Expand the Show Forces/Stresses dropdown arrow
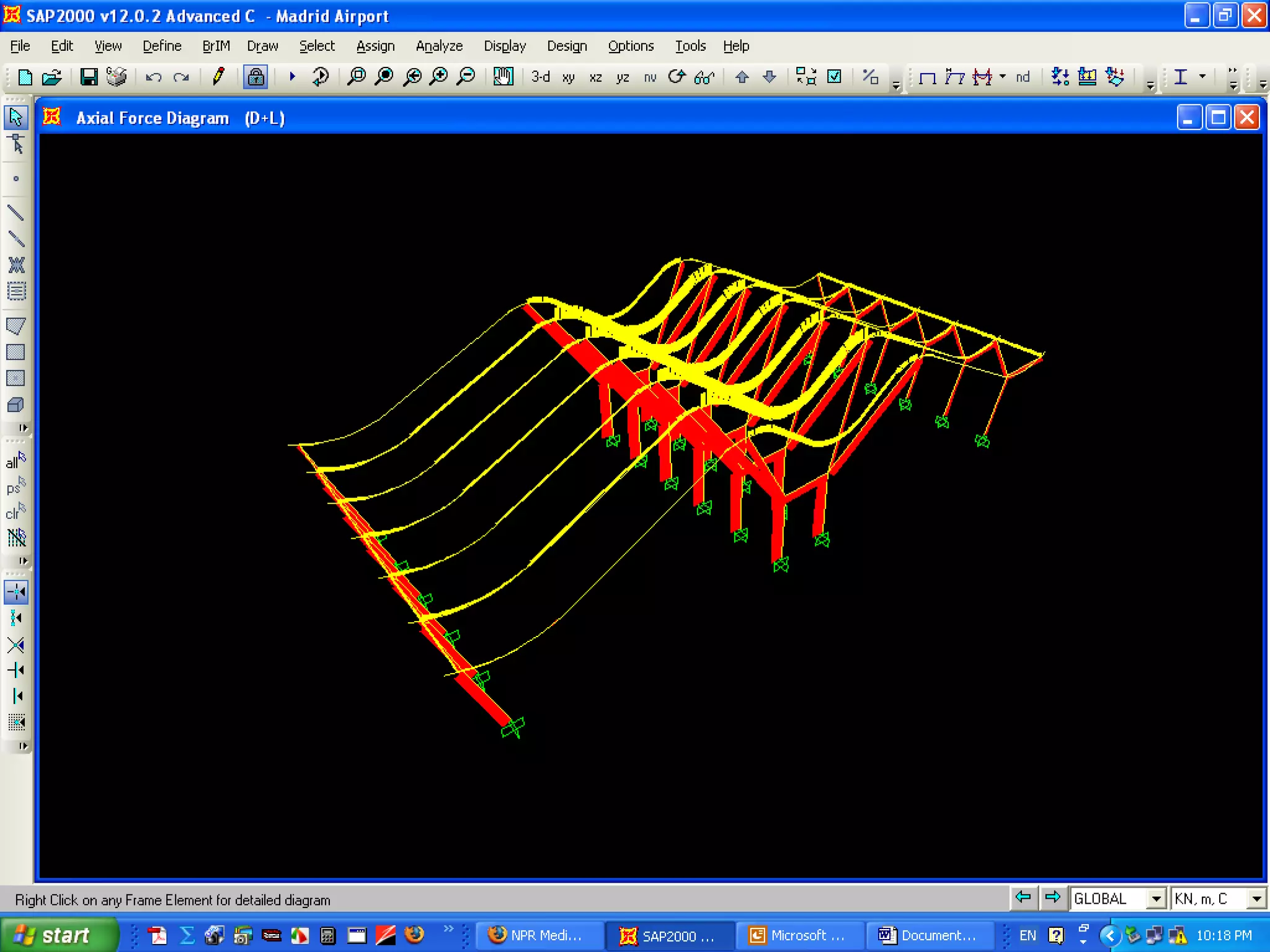This screenshot has width=1270, height=952. coord(1003,77)
